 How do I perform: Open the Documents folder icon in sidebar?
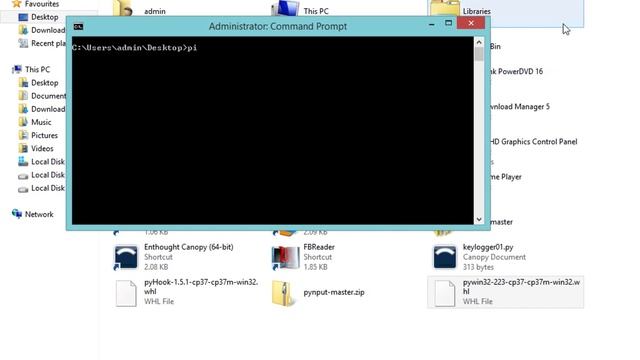coord(23,96)
